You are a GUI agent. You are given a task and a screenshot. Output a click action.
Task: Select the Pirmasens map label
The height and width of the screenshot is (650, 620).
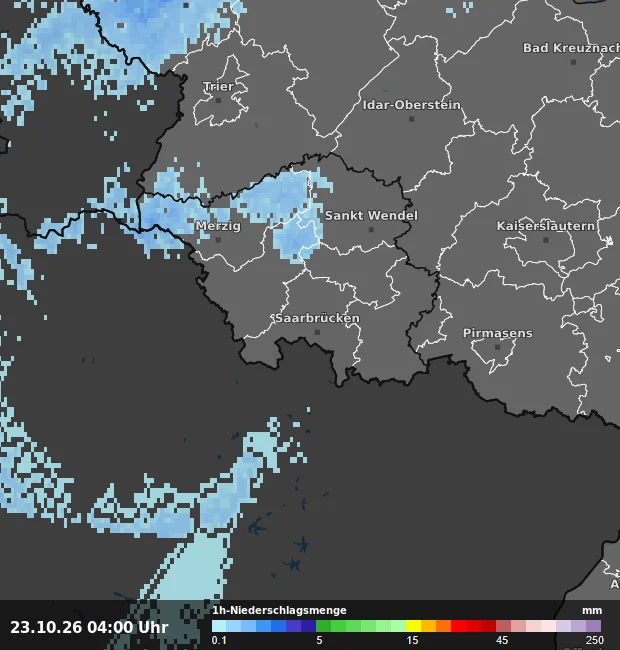point(498,333)
